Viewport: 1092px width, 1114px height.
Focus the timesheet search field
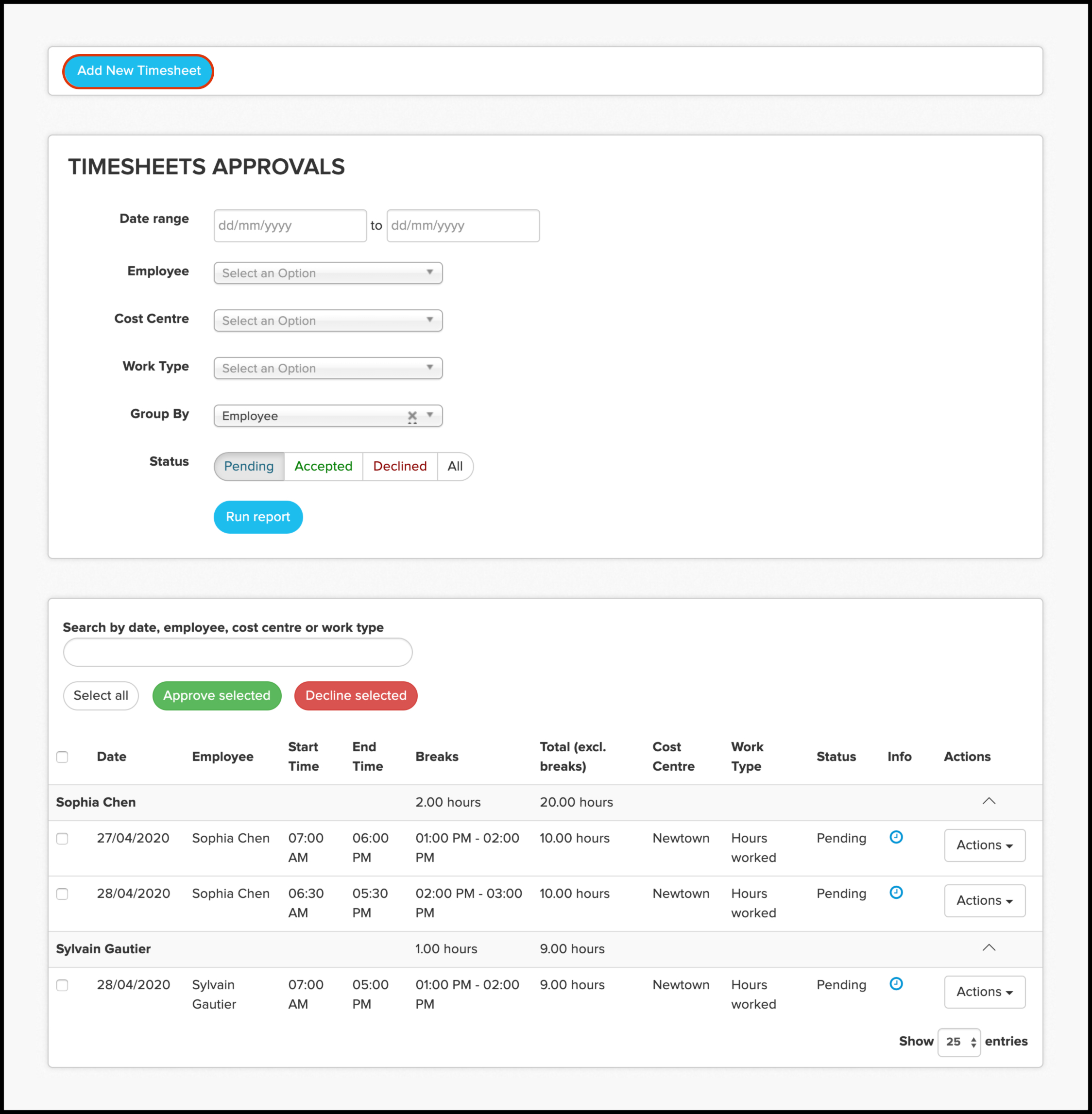238,653
